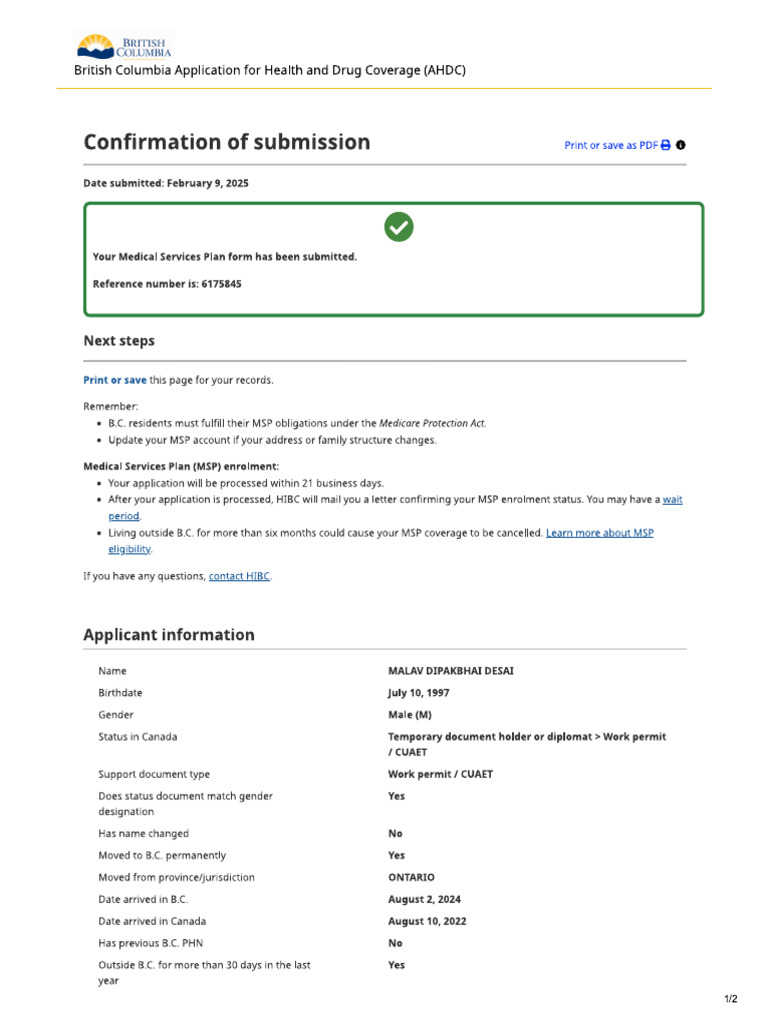This screenshot has width=768, height=1024.
Task: Click the green checkmark success icon
Action: (399, 227)
